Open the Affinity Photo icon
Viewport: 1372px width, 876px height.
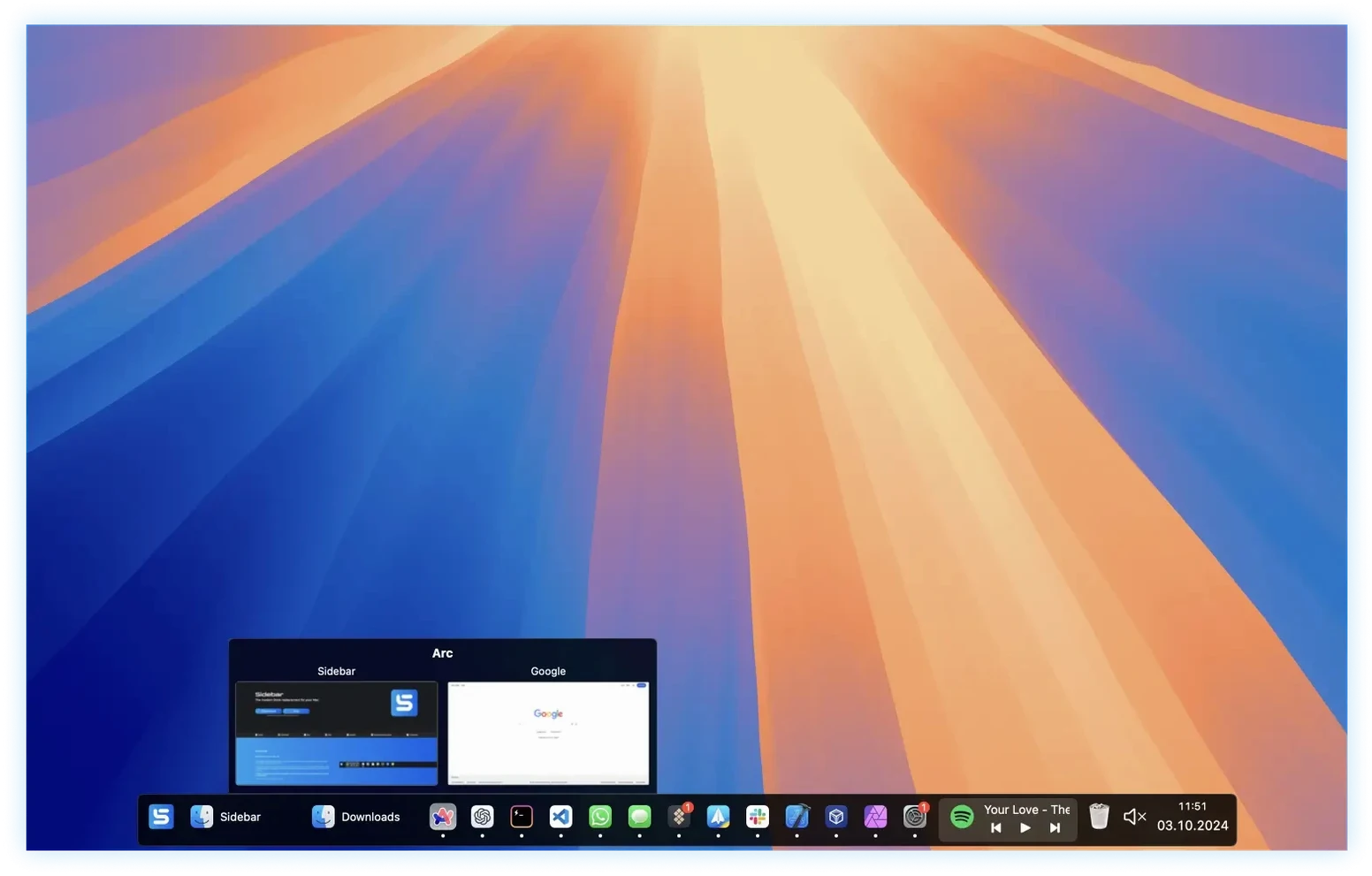875,817
